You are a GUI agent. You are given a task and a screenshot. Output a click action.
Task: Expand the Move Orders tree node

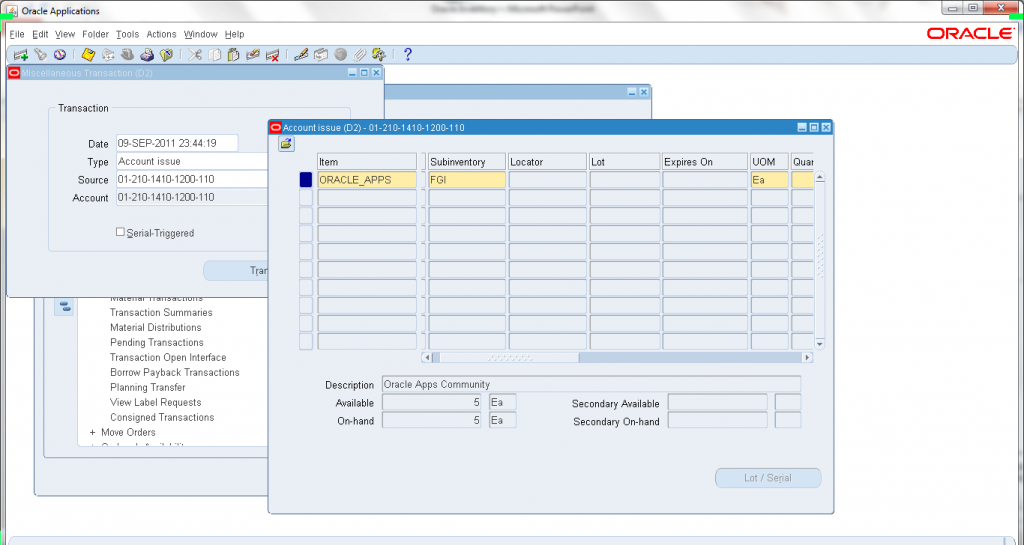93,433
